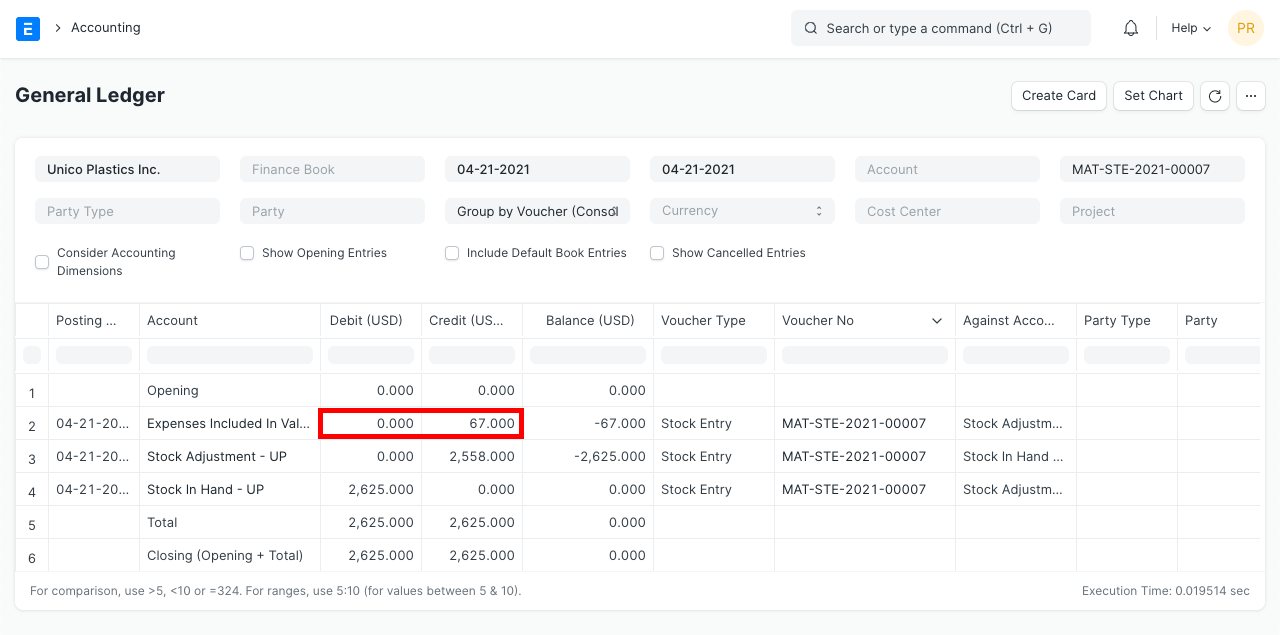Click the Unico Plastics Inc. company filter
1280x635 pixels.
[127, 168]
